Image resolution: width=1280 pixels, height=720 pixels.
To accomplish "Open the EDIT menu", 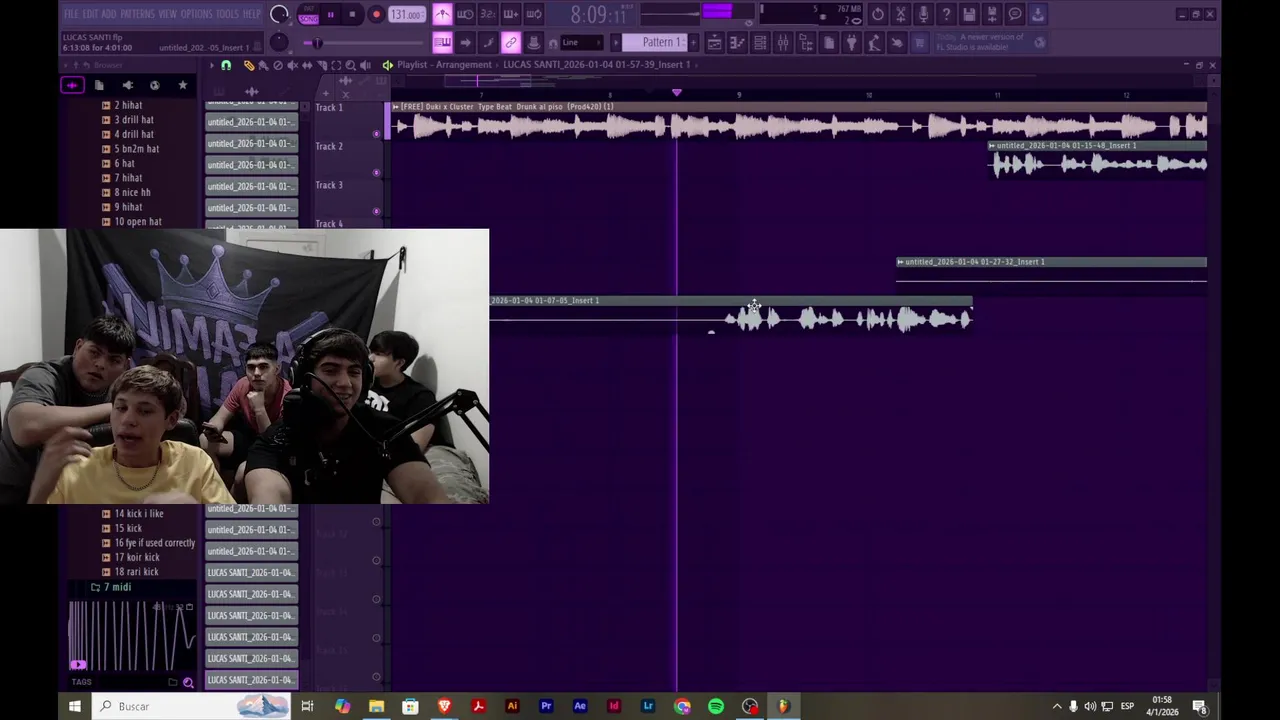I will 90,14.
